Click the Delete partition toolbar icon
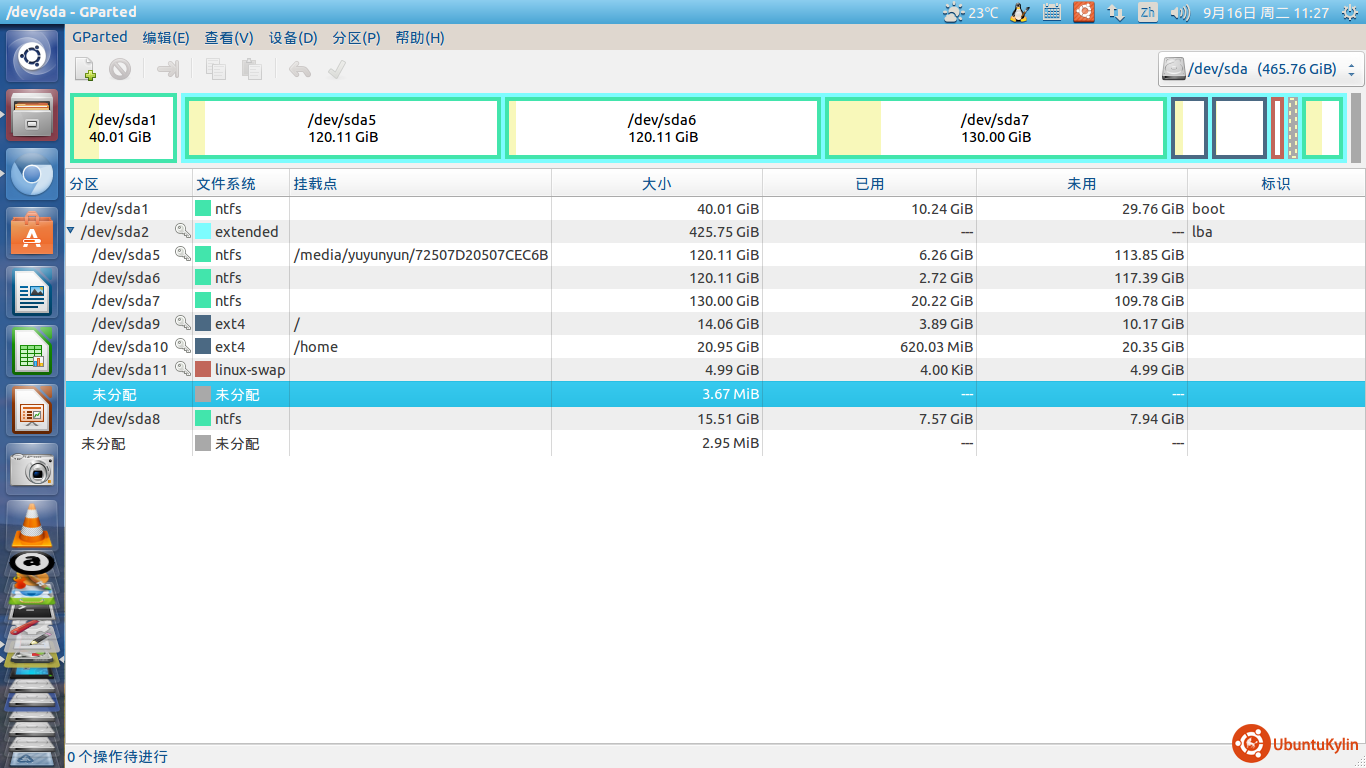Image resolution: width=1366 pixels, height=768 pixels. pyautogui.click(x=120, y=69)
